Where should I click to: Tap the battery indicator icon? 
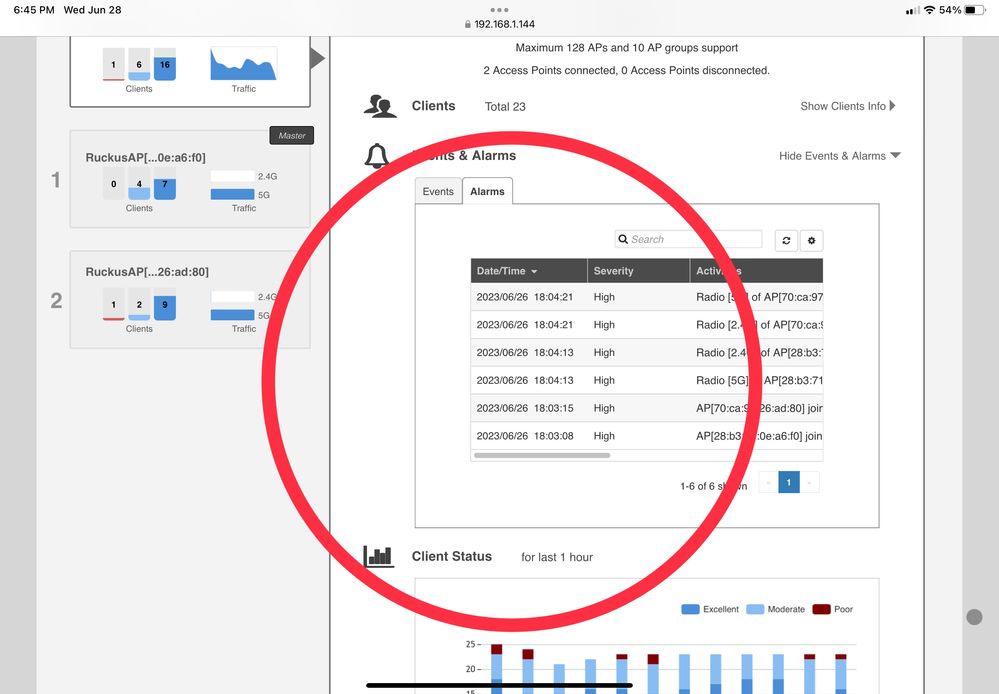pyautogui.click(x=975, y=10)
